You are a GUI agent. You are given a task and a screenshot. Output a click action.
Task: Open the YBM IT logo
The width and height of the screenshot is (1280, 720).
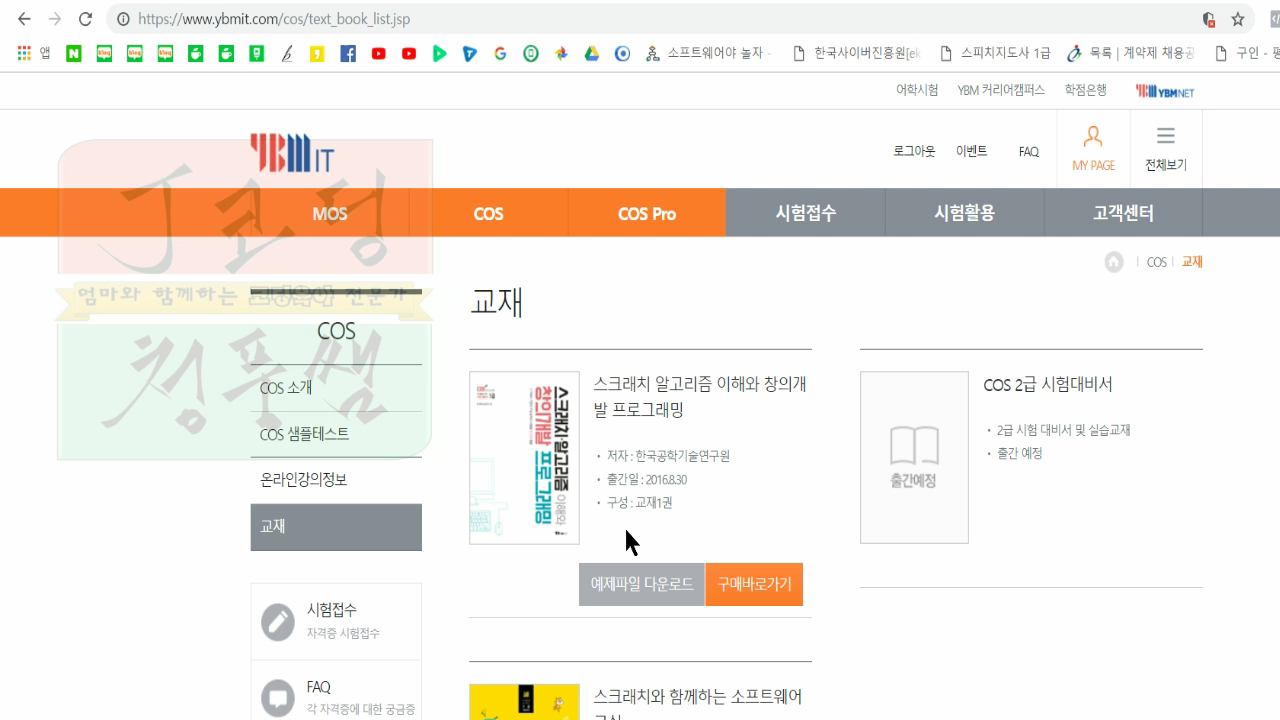[x=291, y=152]
